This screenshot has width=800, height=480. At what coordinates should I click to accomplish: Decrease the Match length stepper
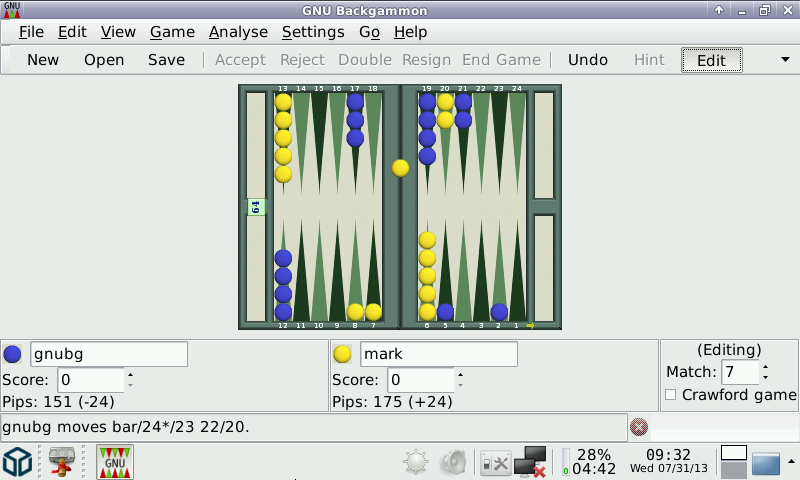765,377
